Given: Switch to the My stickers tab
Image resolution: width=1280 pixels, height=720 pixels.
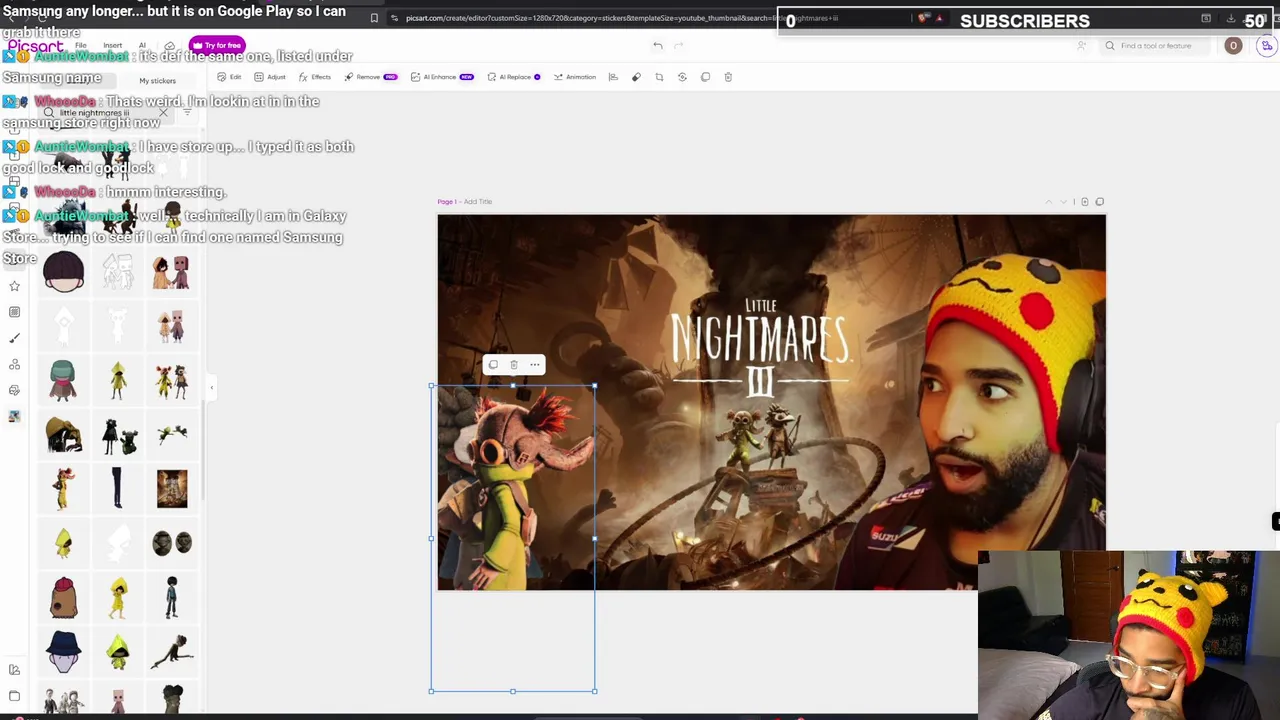Looking at the screenshot, I should (157, 81).
